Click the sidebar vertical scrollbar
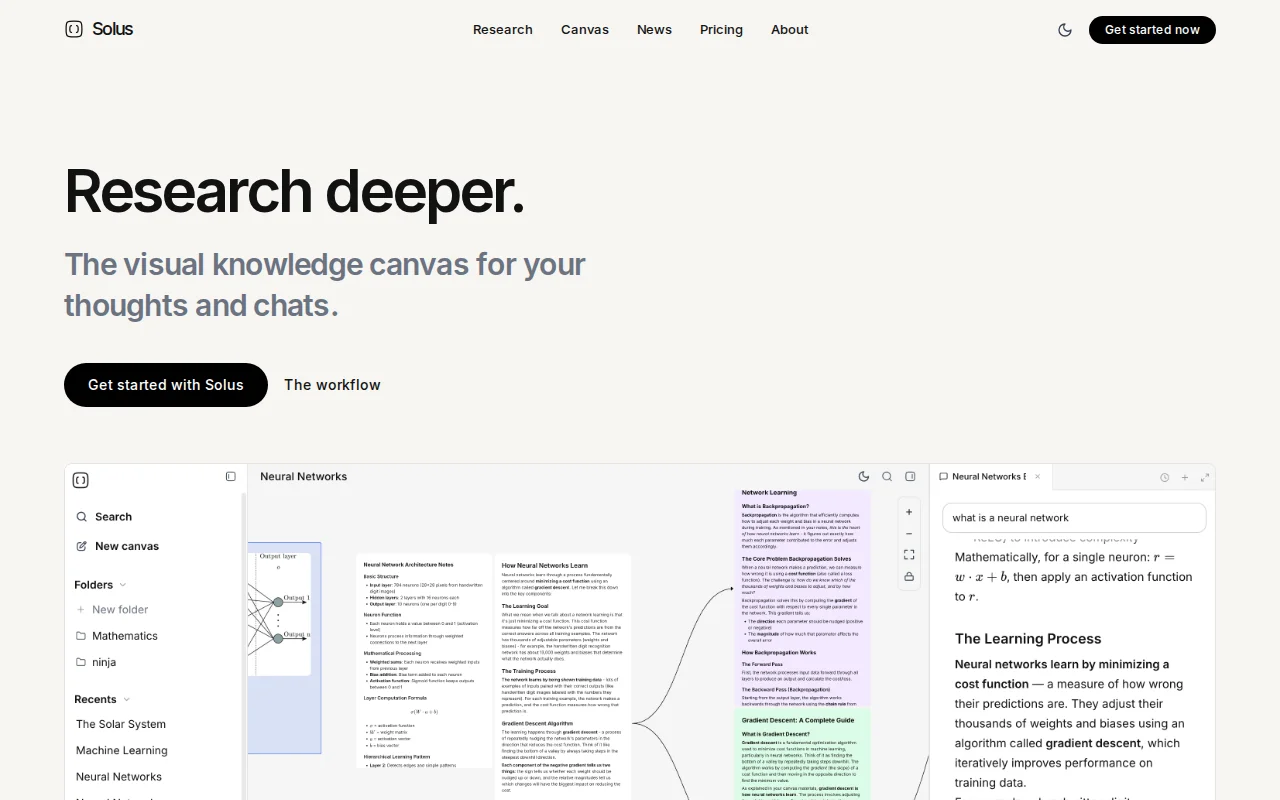 tap(243, 646)
